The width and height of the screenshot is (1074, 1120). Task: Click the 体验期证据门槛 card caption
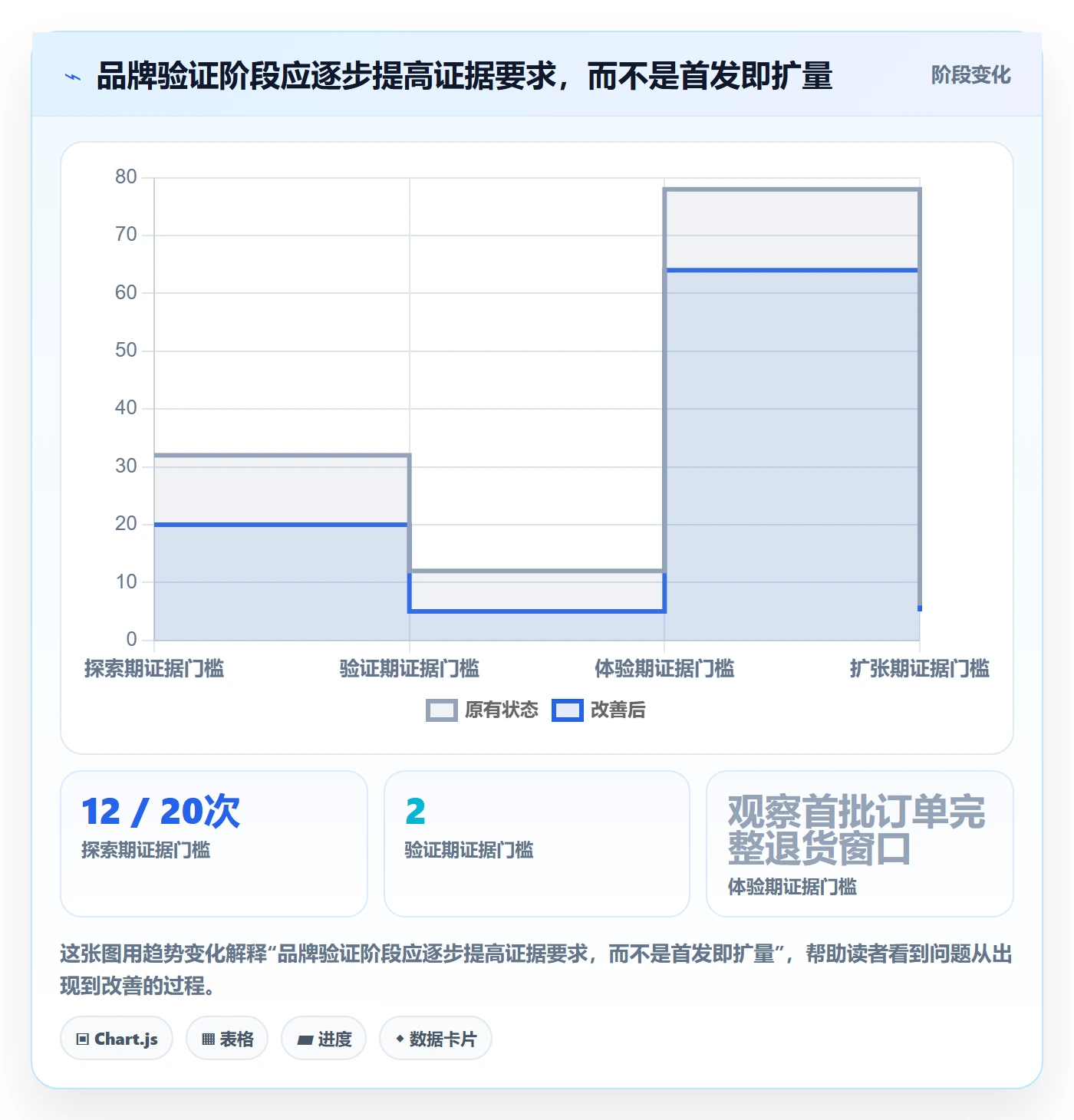(792, 887)
